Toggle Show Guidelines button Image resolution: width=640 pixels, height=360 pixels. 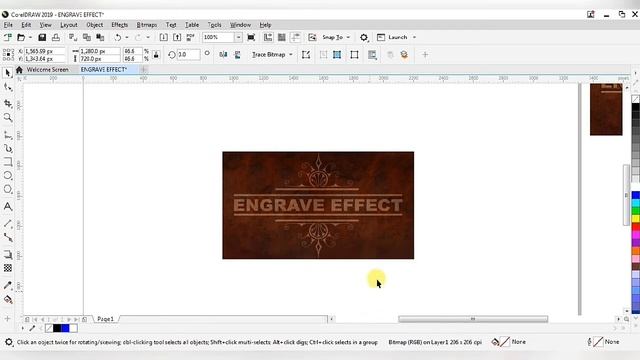[296, 37]
